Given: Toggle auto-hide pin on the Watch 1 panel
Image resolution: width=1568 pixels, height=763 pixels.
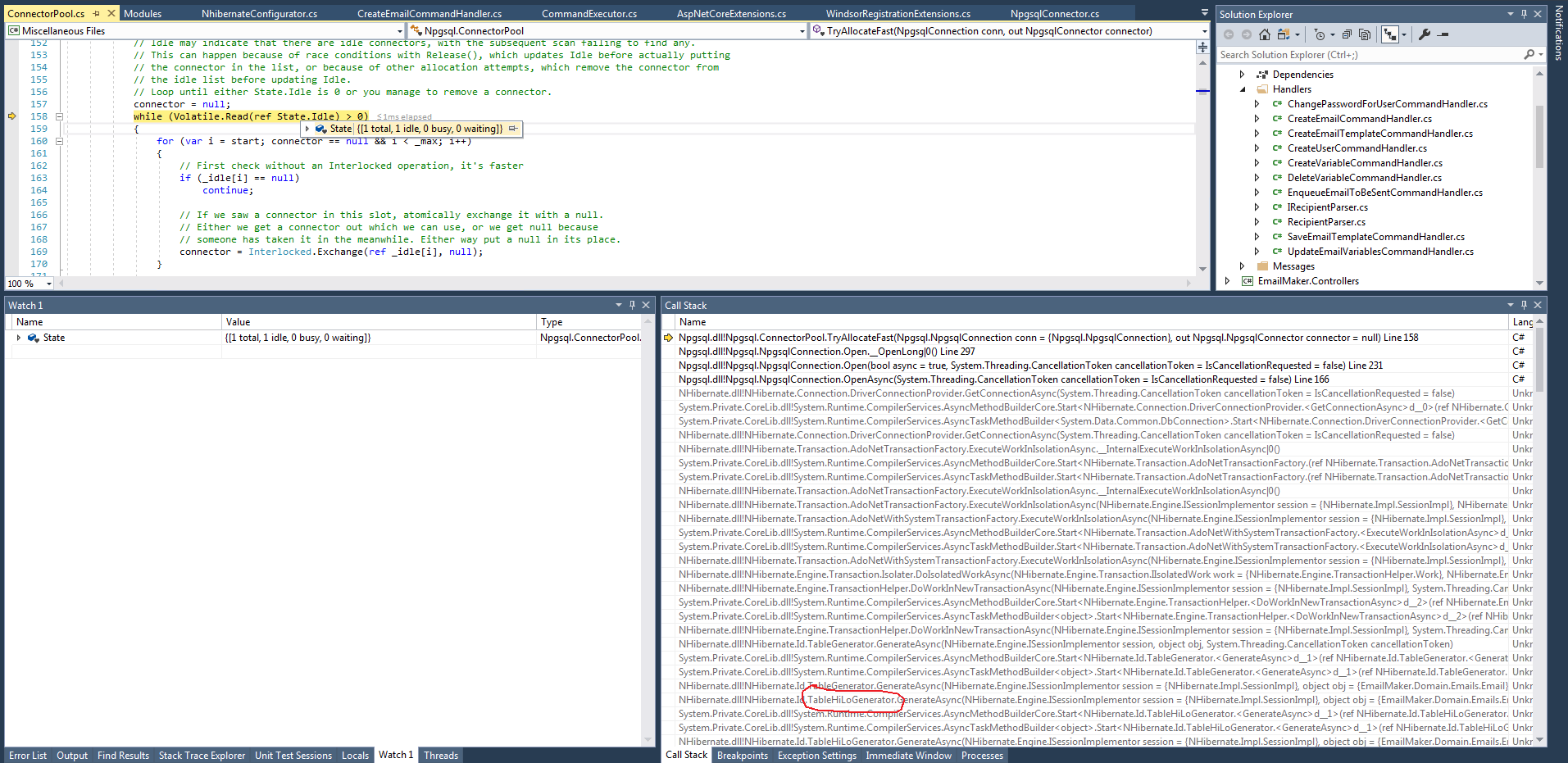Looking at the screenshot, I should click(631, 304).
